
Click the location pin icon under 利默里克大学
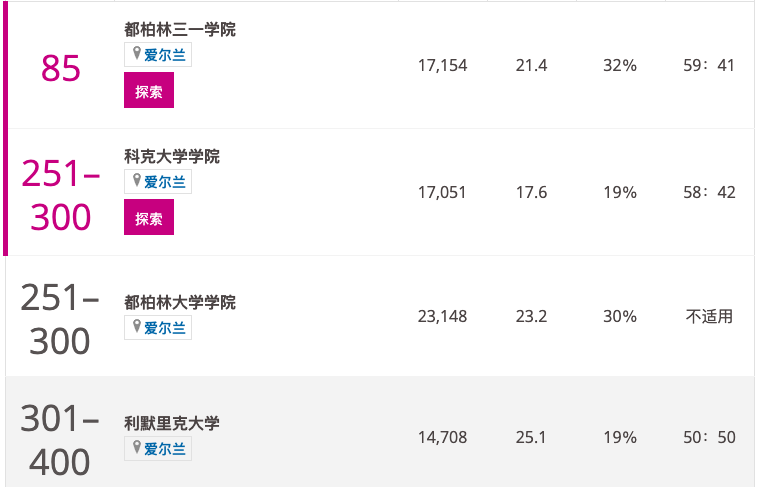click(137, 447)
